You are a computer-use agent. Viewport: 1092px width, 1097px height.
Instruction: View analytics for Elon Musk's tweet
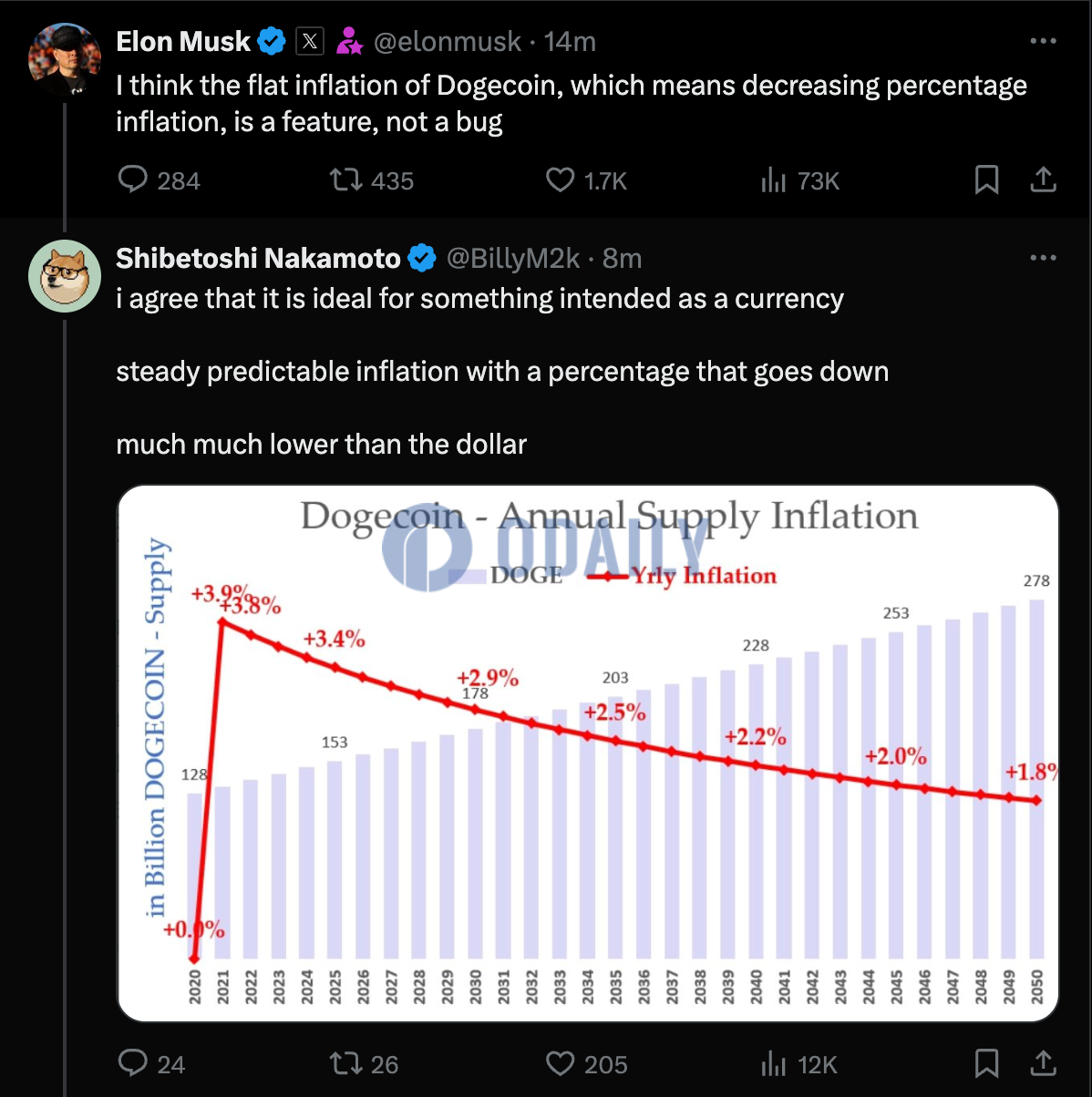click(773, 179)
